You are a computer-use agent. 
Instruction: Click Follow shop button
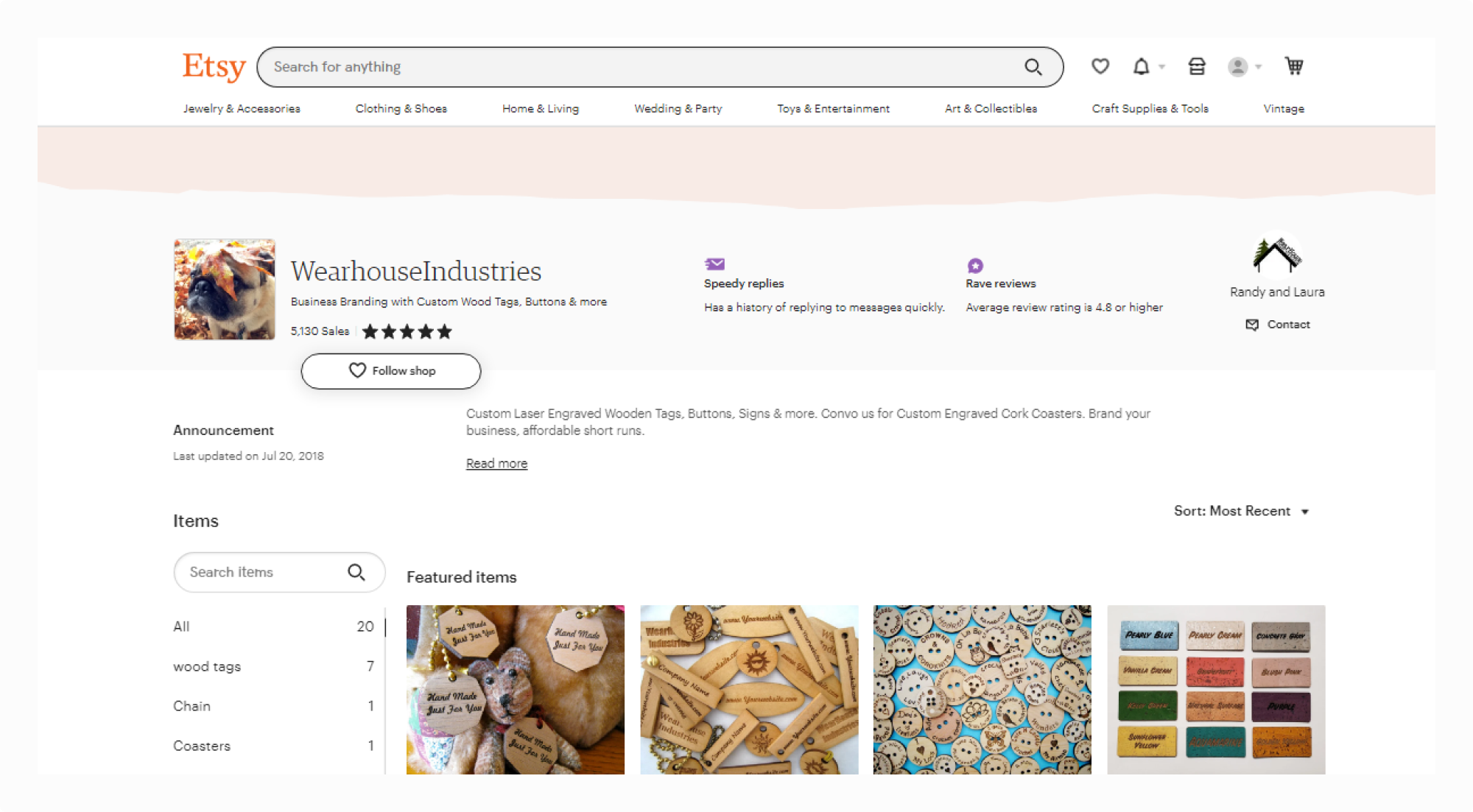(391, 371)
